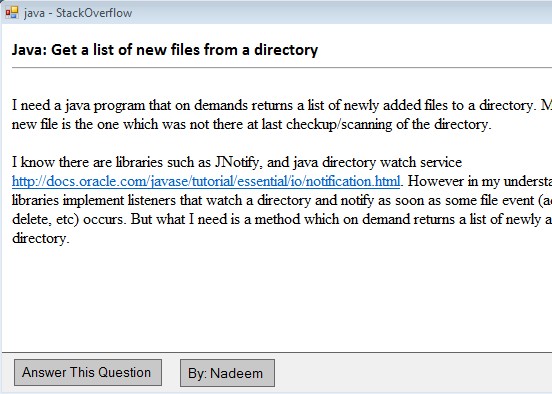Click the line starting 'delete, etc) occurs'
The height and width of the screenshot is (394, 552).
(x=282, y=219)
